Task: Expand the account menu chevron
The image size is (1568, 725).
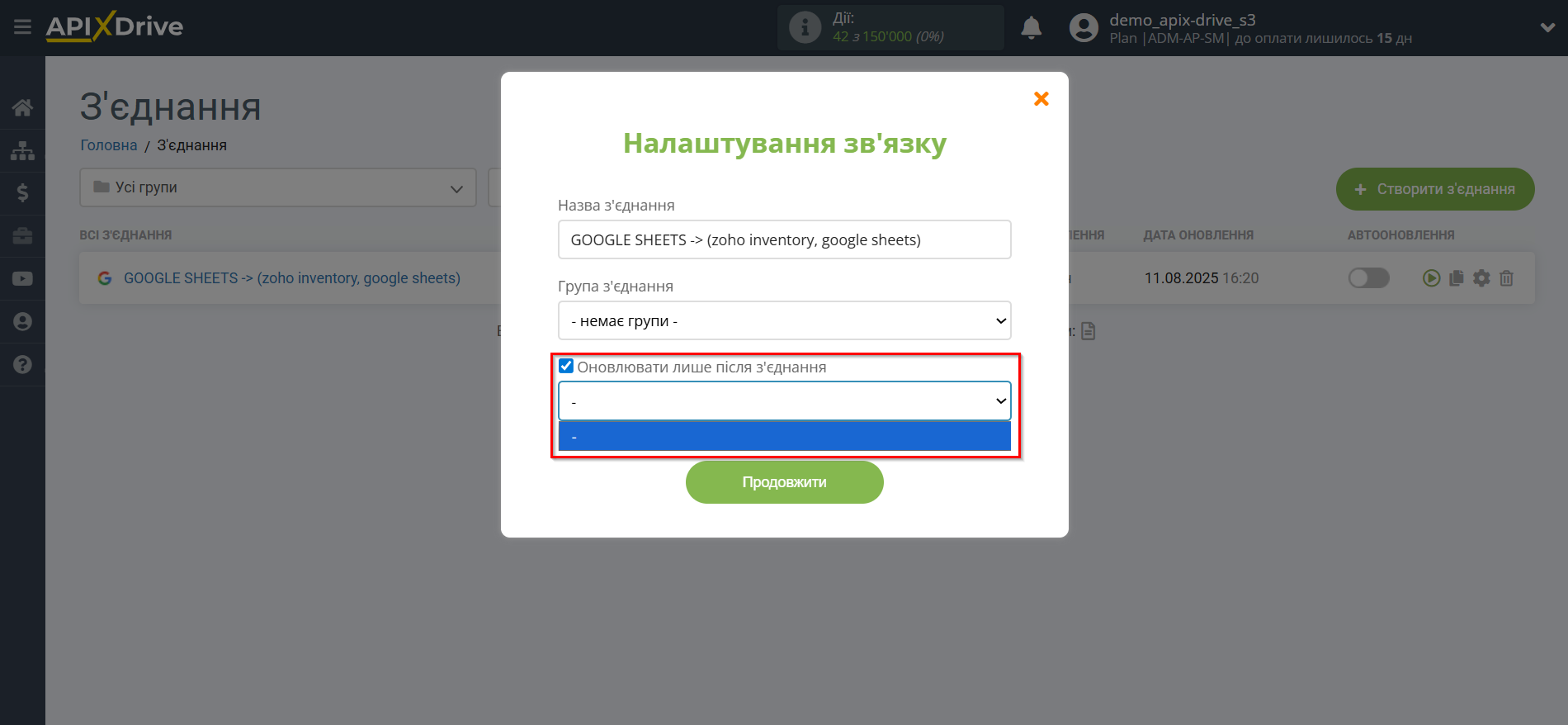Action: point(1547,27)
